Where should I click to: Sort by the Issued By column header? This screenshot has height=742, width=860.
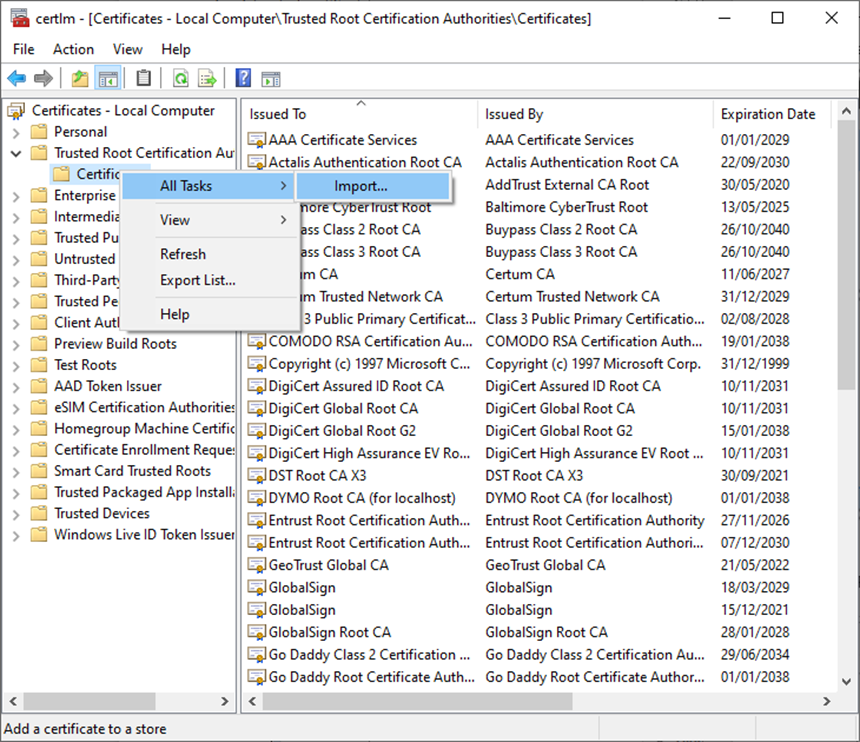pos(595,114)
